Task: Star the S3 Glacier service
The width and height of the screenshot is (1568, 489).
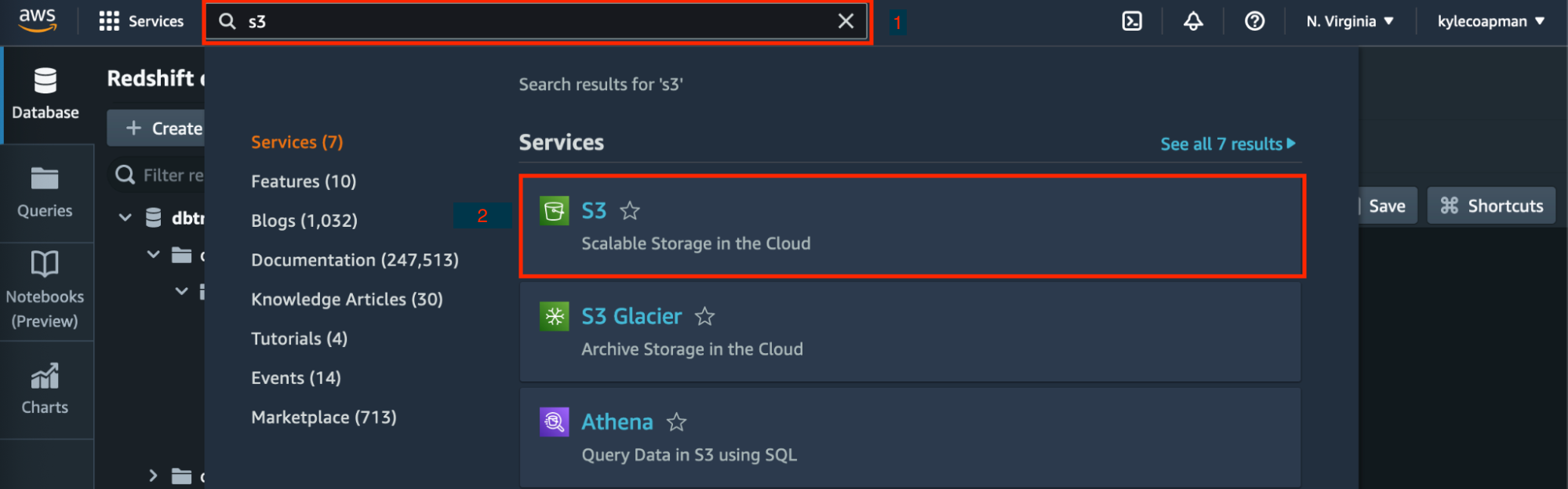Action: pos(704,316)
